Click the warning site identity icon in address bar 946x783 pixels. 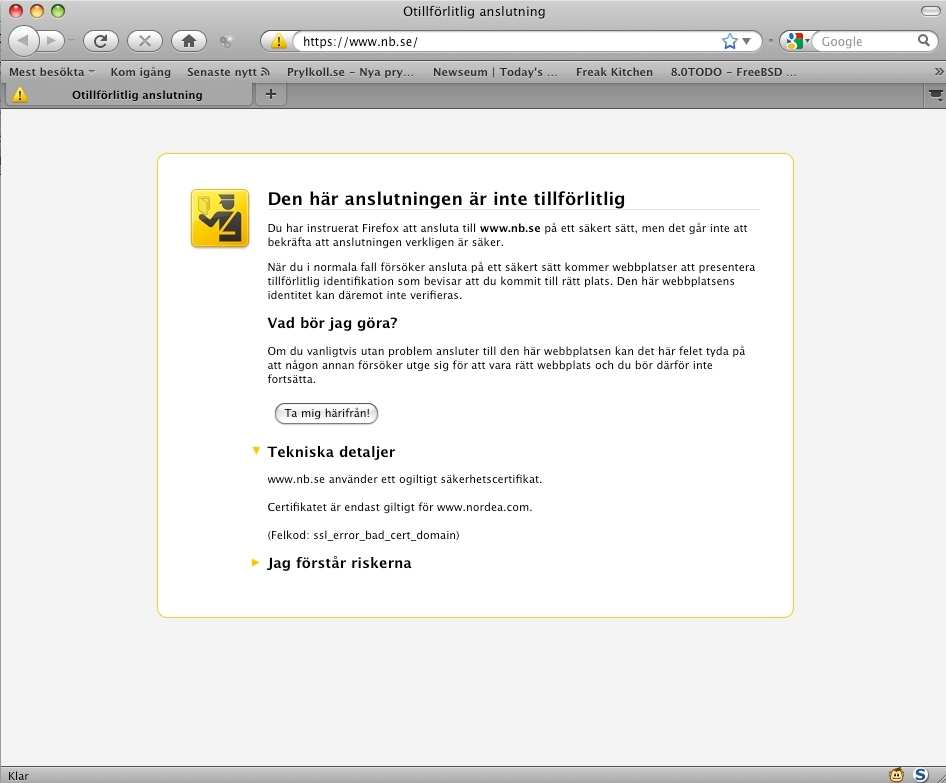278,41
